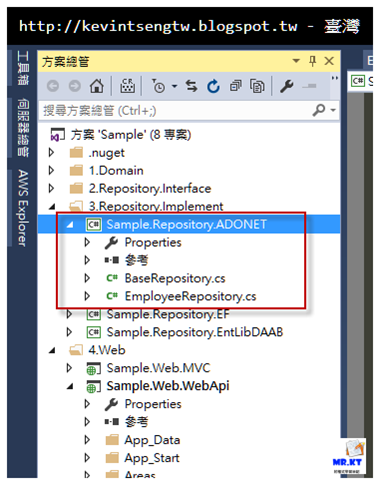Open dropdown arrow beside clock filter icon

(x=174, y=86)
